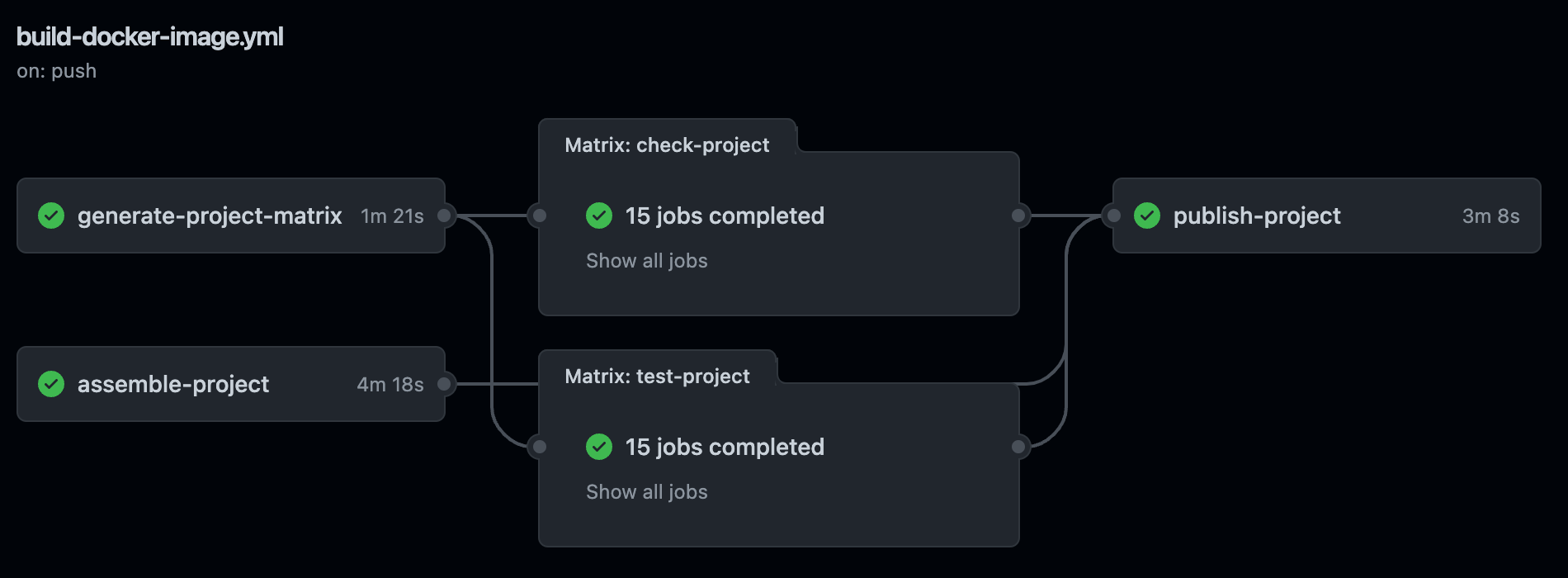
Task: Select the Matrix: check-project header label
Action: (667, 145)
